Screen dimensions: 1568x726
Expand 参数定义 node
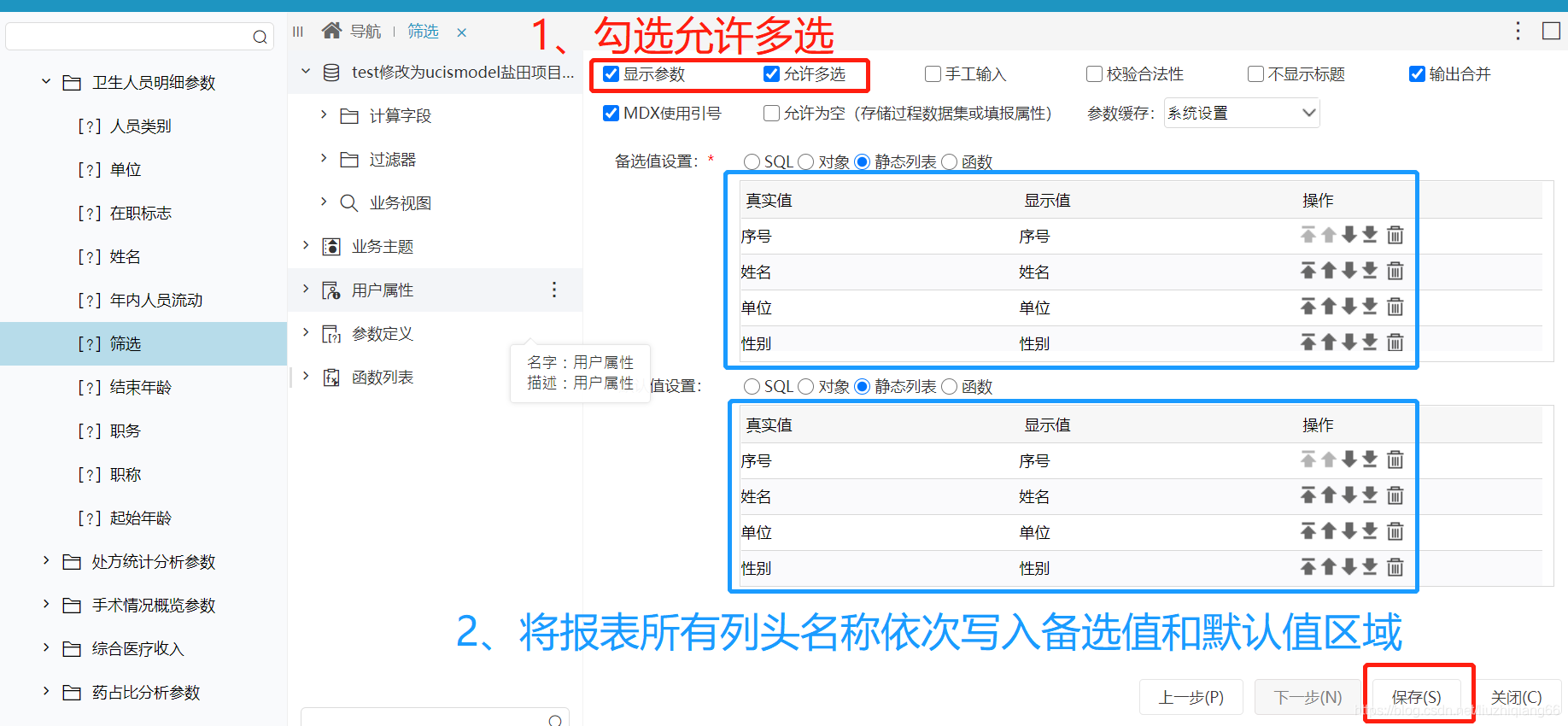pos(306,332)
